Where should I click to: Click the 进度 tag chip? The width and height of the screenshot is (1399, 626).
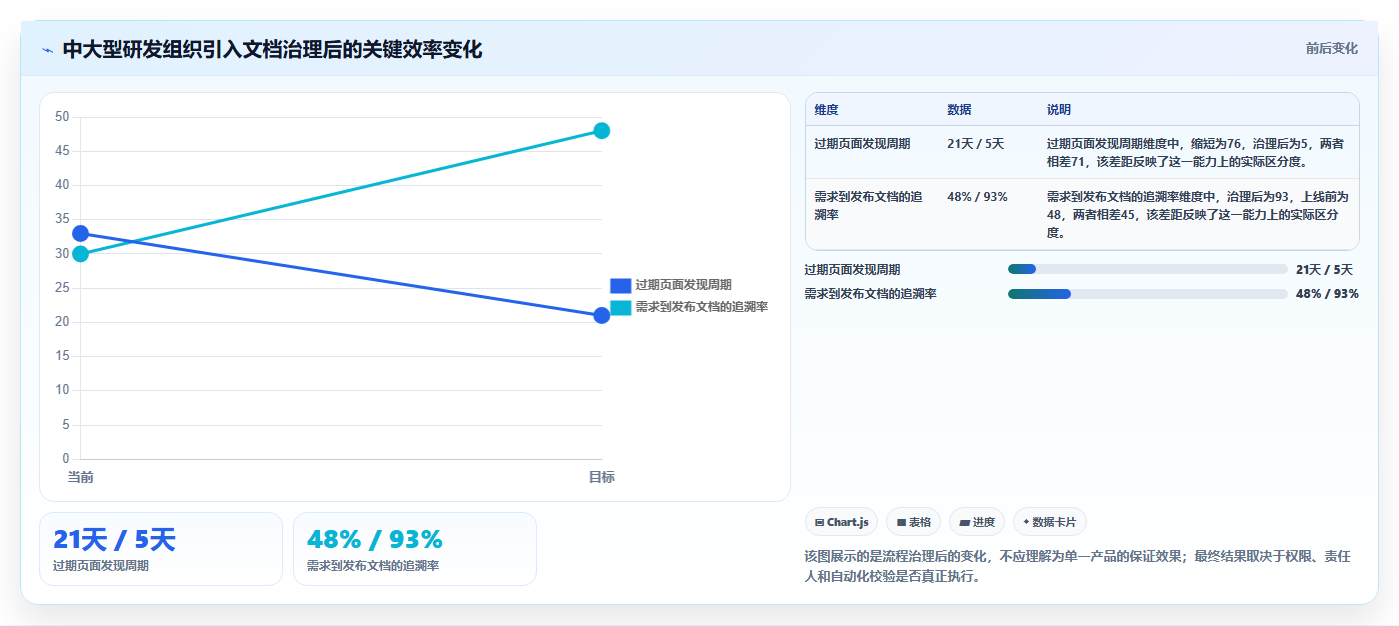977,522
